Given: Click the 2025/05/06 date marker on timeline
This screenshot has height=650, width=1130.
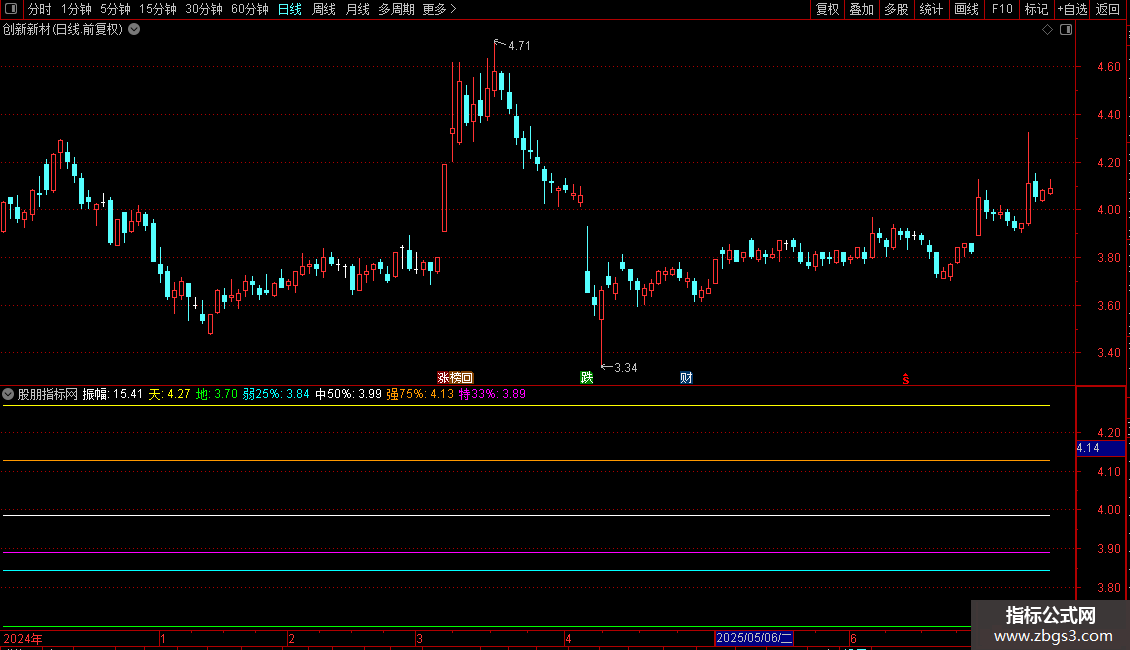Looking at the screenshot, I should [754, 638].
